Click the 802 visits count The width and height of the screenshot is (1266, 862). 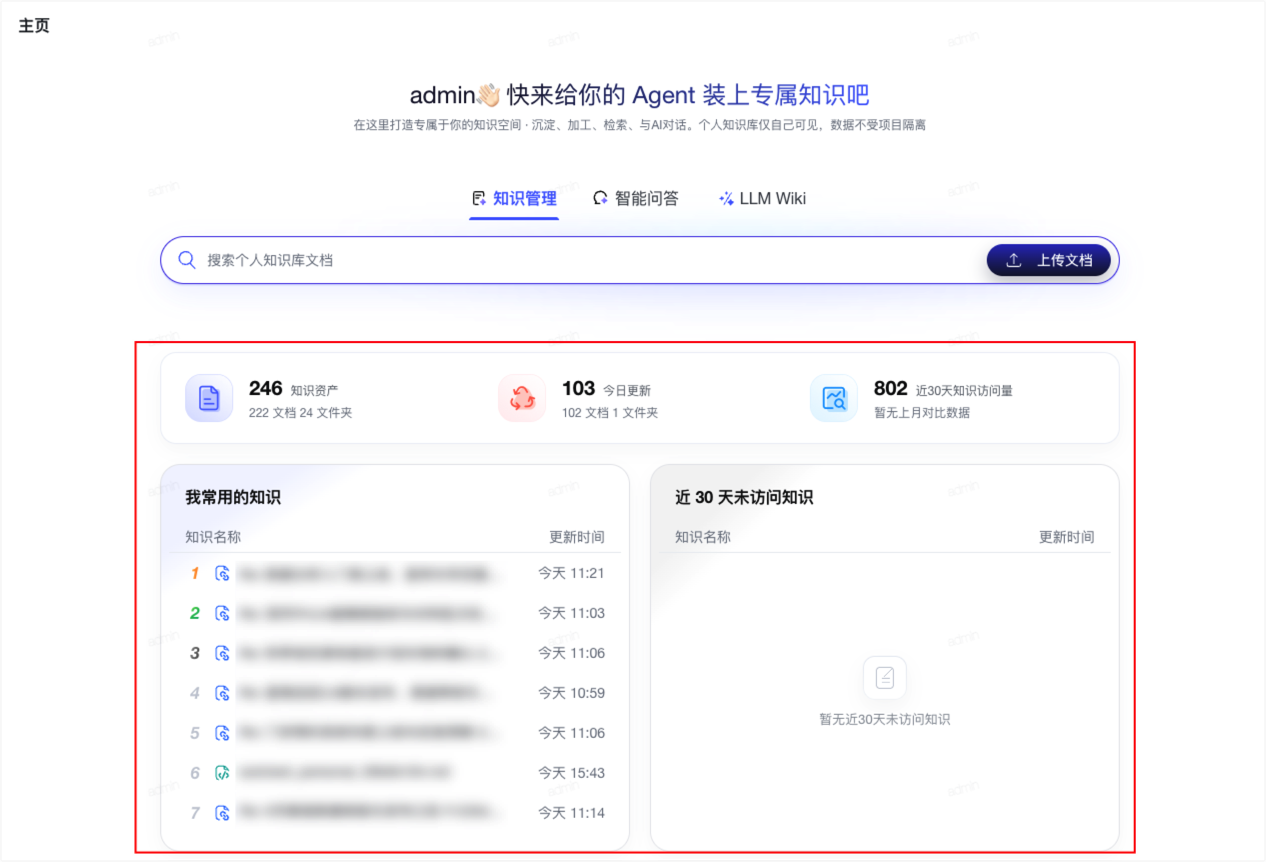coord(891,388)
